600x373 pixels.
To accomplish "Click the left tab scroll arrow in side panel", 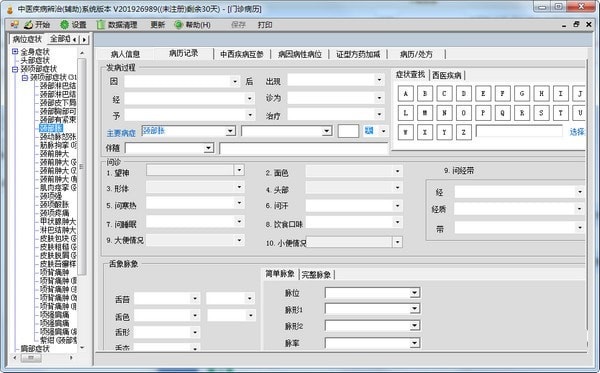I will coord(75,39).
